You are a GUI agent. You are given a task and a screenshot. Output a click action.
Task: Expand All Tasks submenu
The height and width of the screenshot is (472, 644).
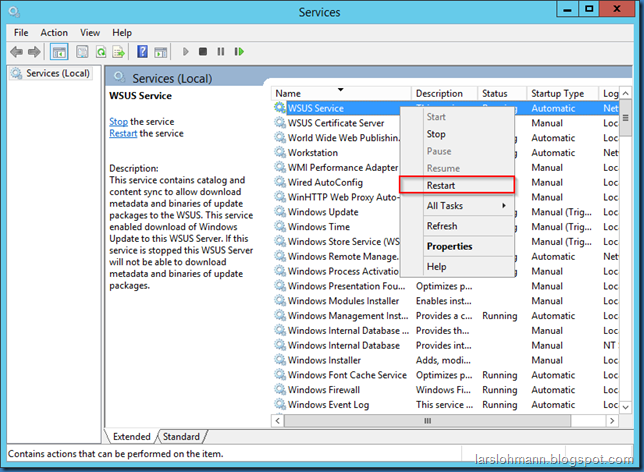[457, 205]
